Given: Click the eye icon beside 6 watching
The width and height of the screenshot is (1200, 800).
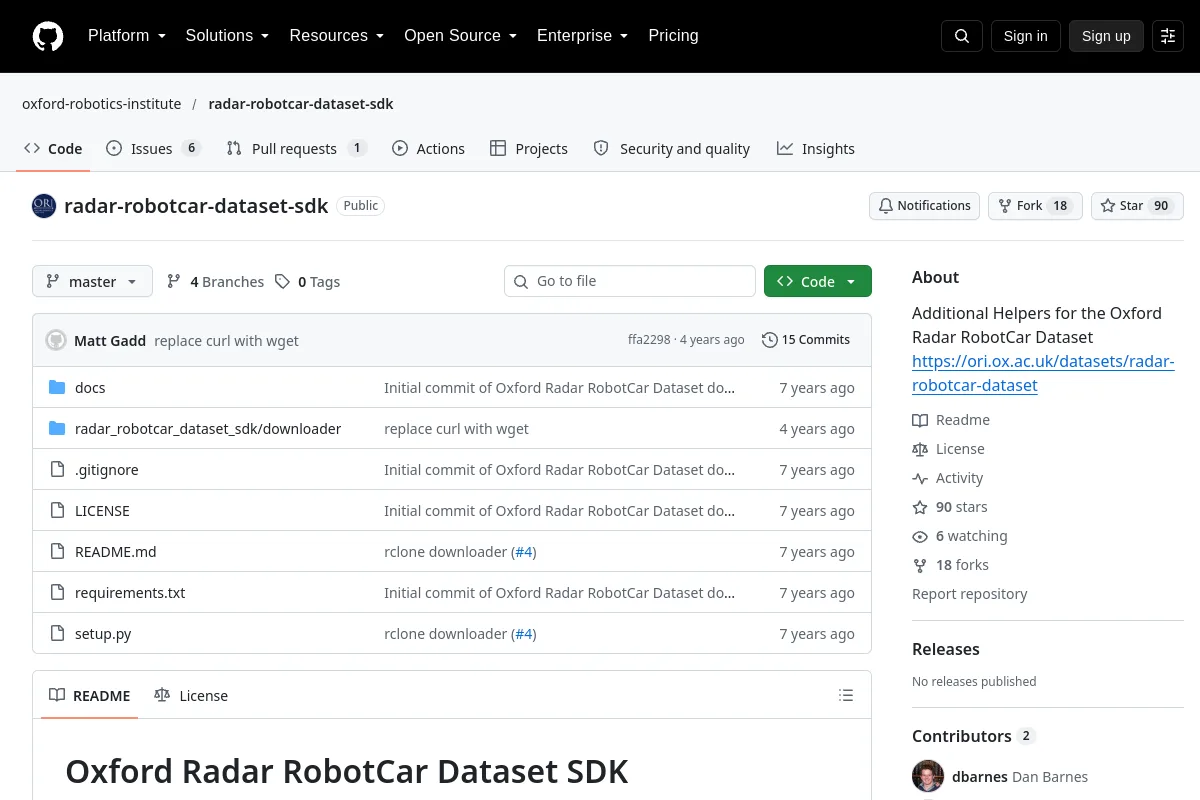Looking at the screenshot, I should click(x=920, y=536).
